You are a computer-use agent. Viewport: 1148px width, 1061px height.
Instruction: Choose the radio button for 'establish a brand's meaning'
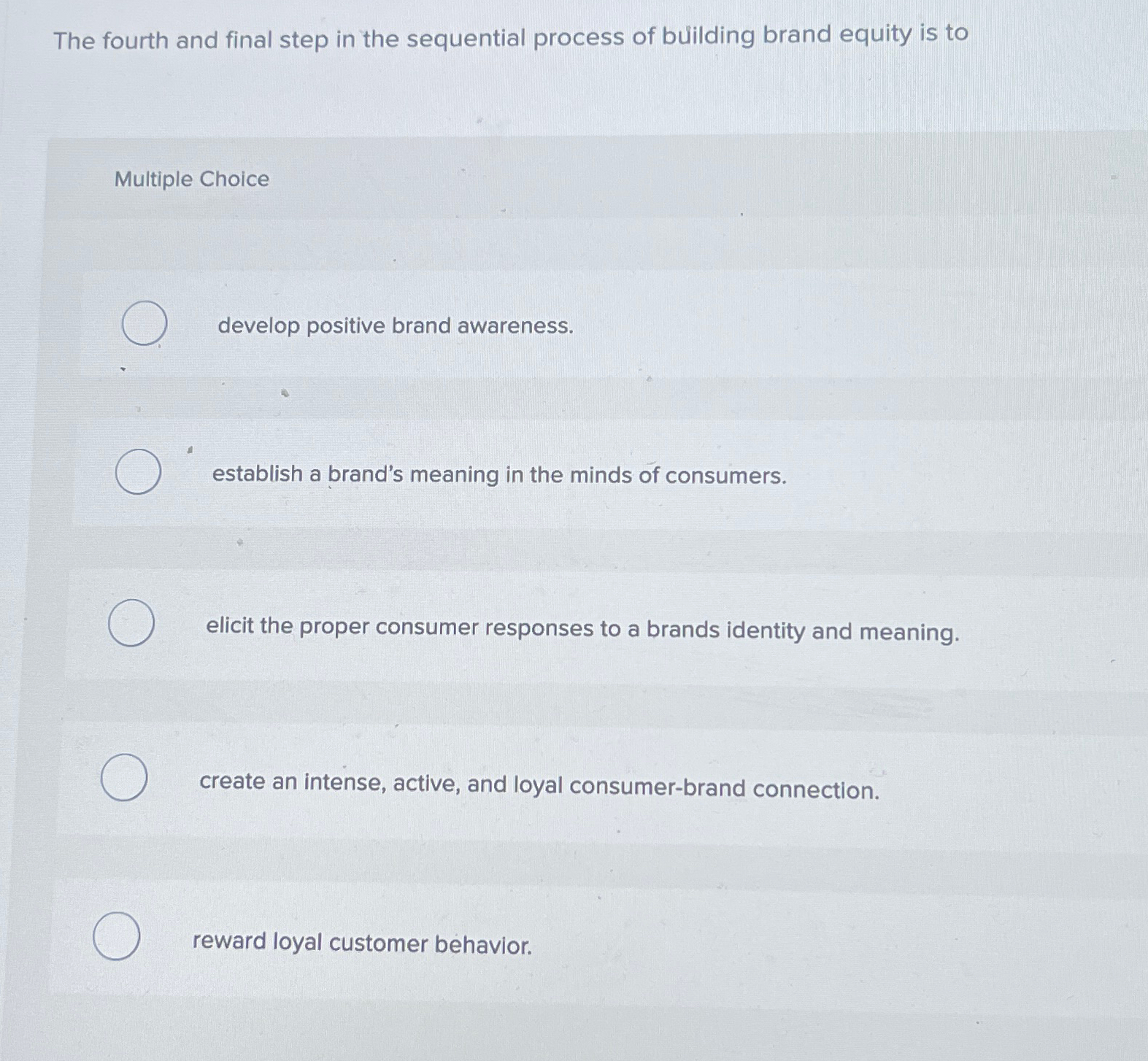pyautogui.click(x=138, y=472)
